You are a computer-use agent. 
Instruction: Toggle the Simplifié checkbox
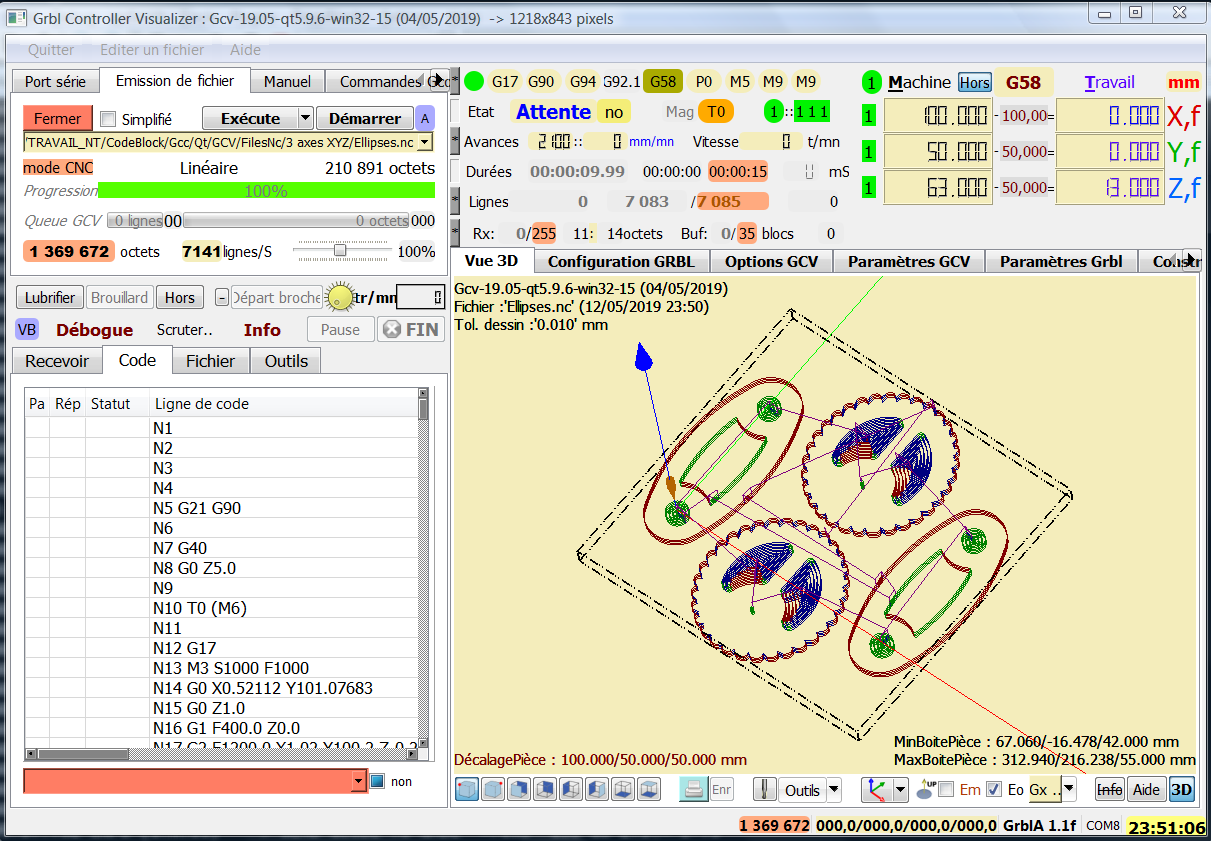(x=110, y=119)
